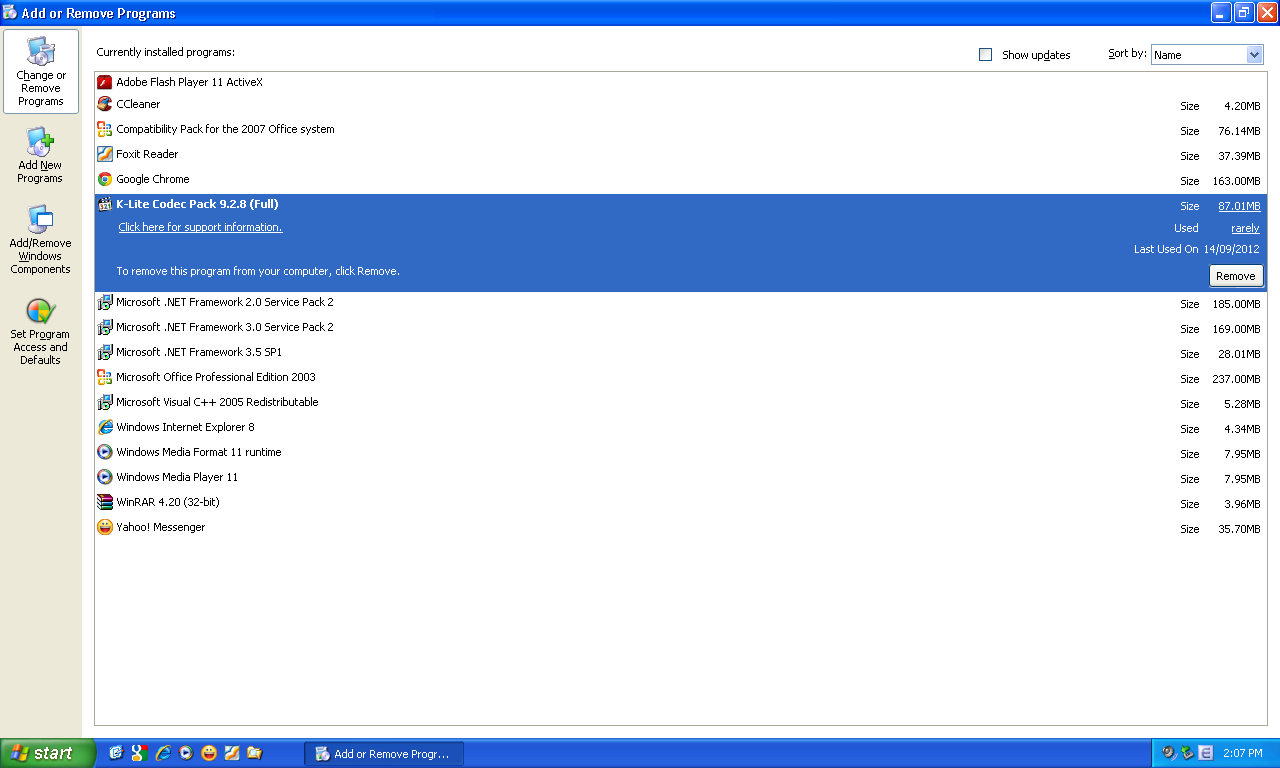This screenshot has width=1280, height=768.
Task: Click the 'E' tray icon beside the clock
Action: tap(1206, 753)
